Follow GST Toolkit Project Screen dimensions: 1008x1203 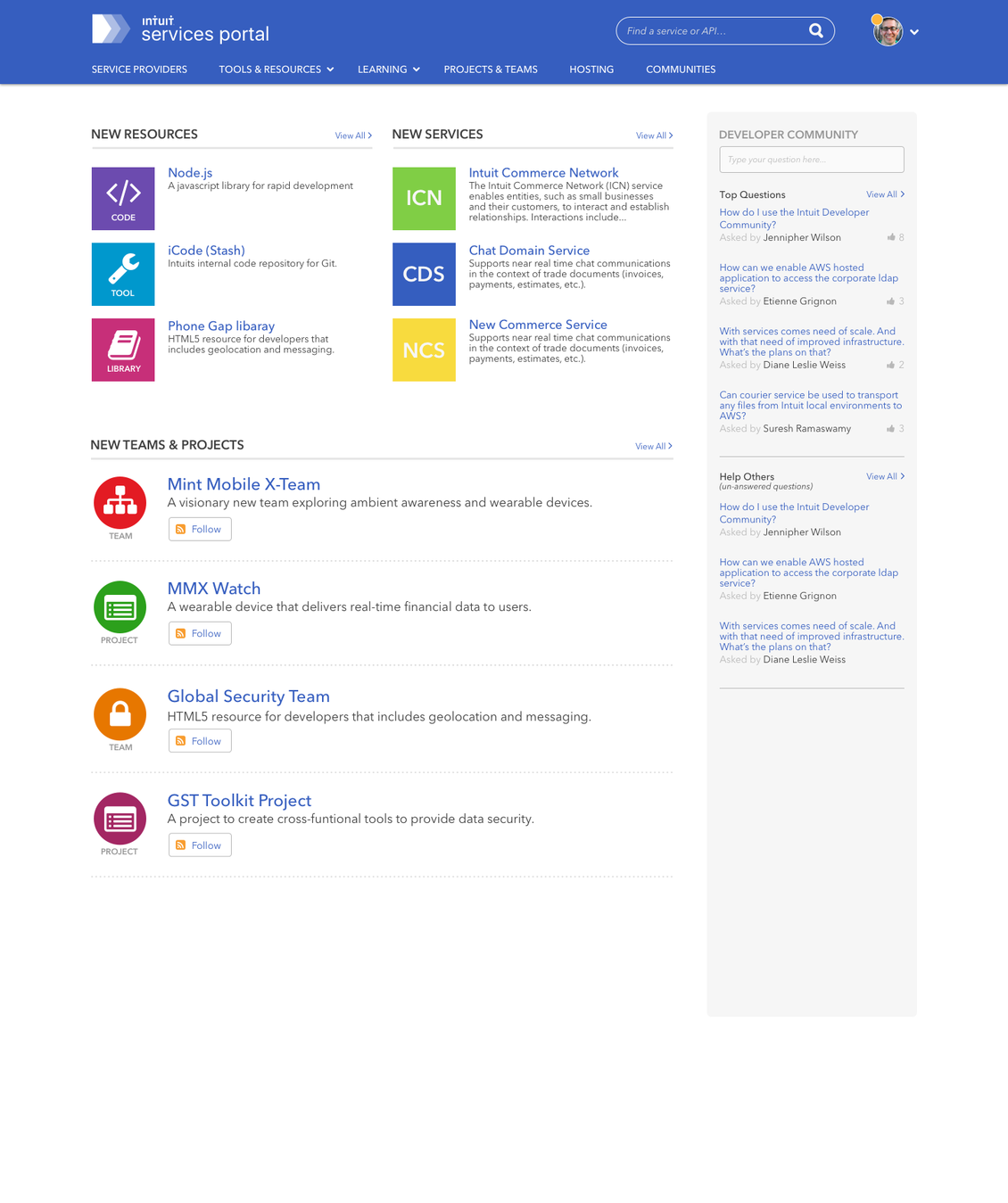pyautogui.click(x=200, y=845)
